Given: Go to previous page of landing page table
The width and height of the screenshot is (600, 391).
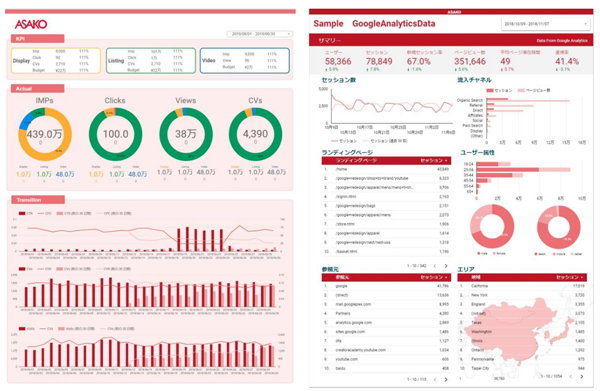Looking at the screenshot, I should 435,266.
